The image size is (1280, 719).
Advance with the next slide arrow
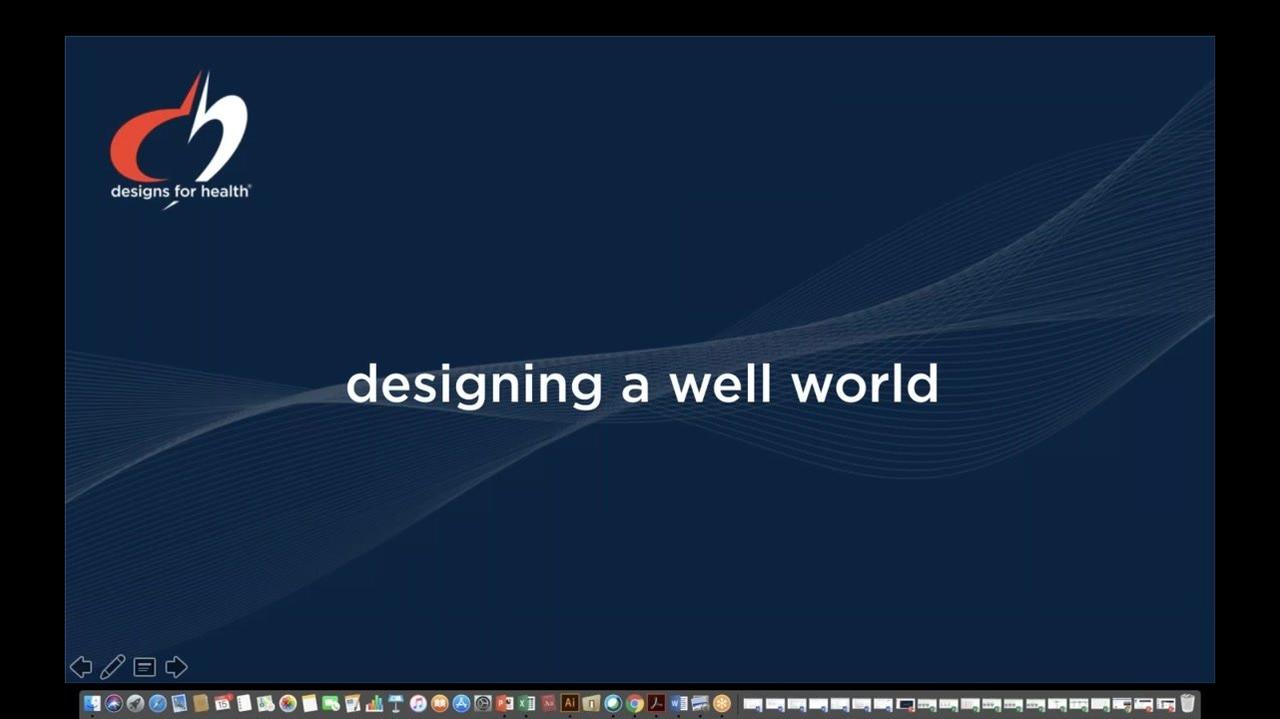coord(176,667)
